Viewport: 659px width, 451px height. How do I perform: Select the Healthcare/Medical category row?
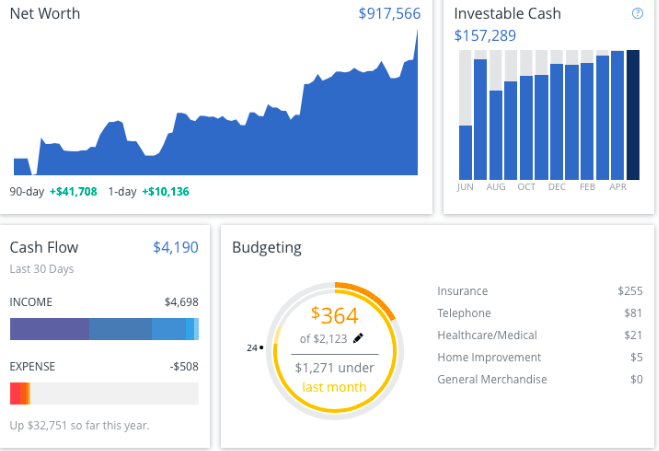pos(540,335)
